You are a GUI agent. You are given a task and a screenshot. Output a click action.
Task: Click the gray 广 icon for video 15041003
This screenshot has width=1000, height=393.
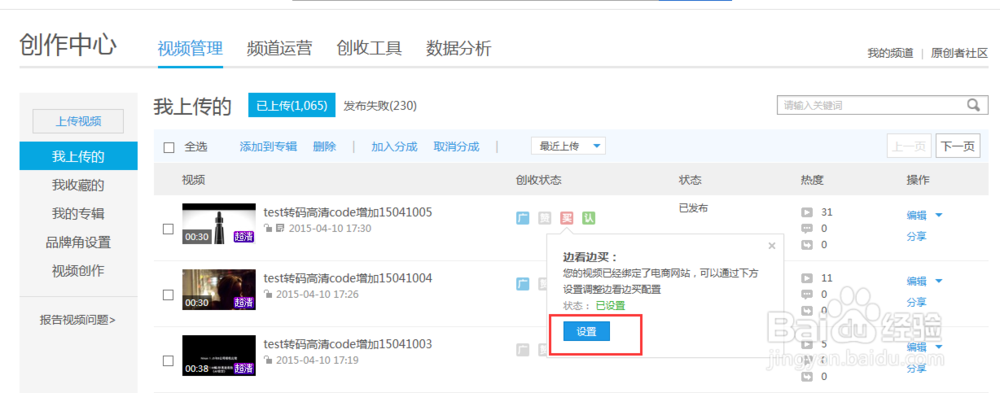523,350
